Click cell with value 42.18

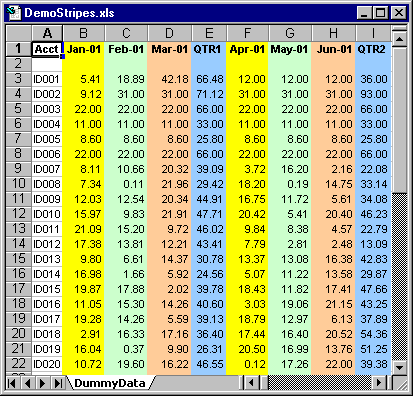pyautogui.click(x=169, y=79)
